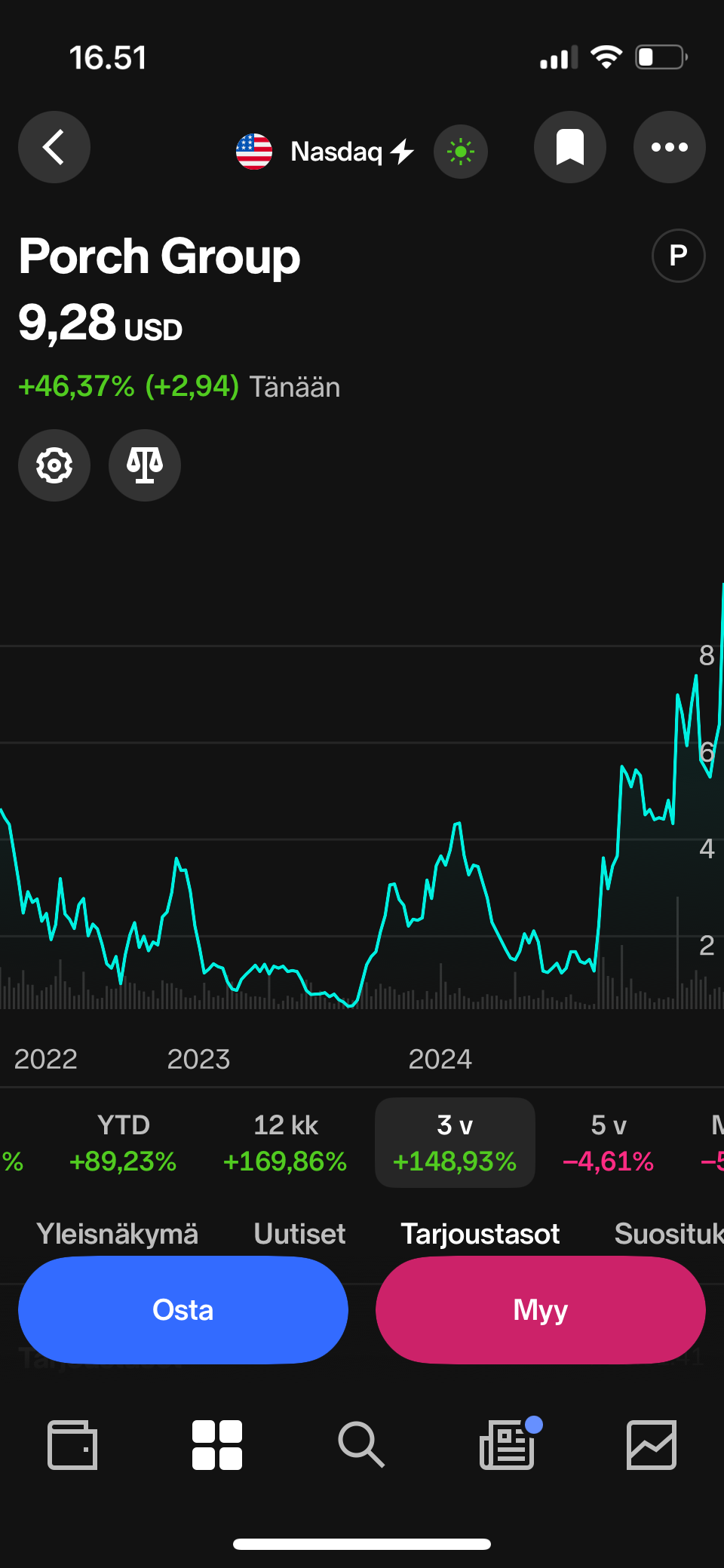Switch to the Suositukset tab

pyautogui.click(x=669, y=1234)
